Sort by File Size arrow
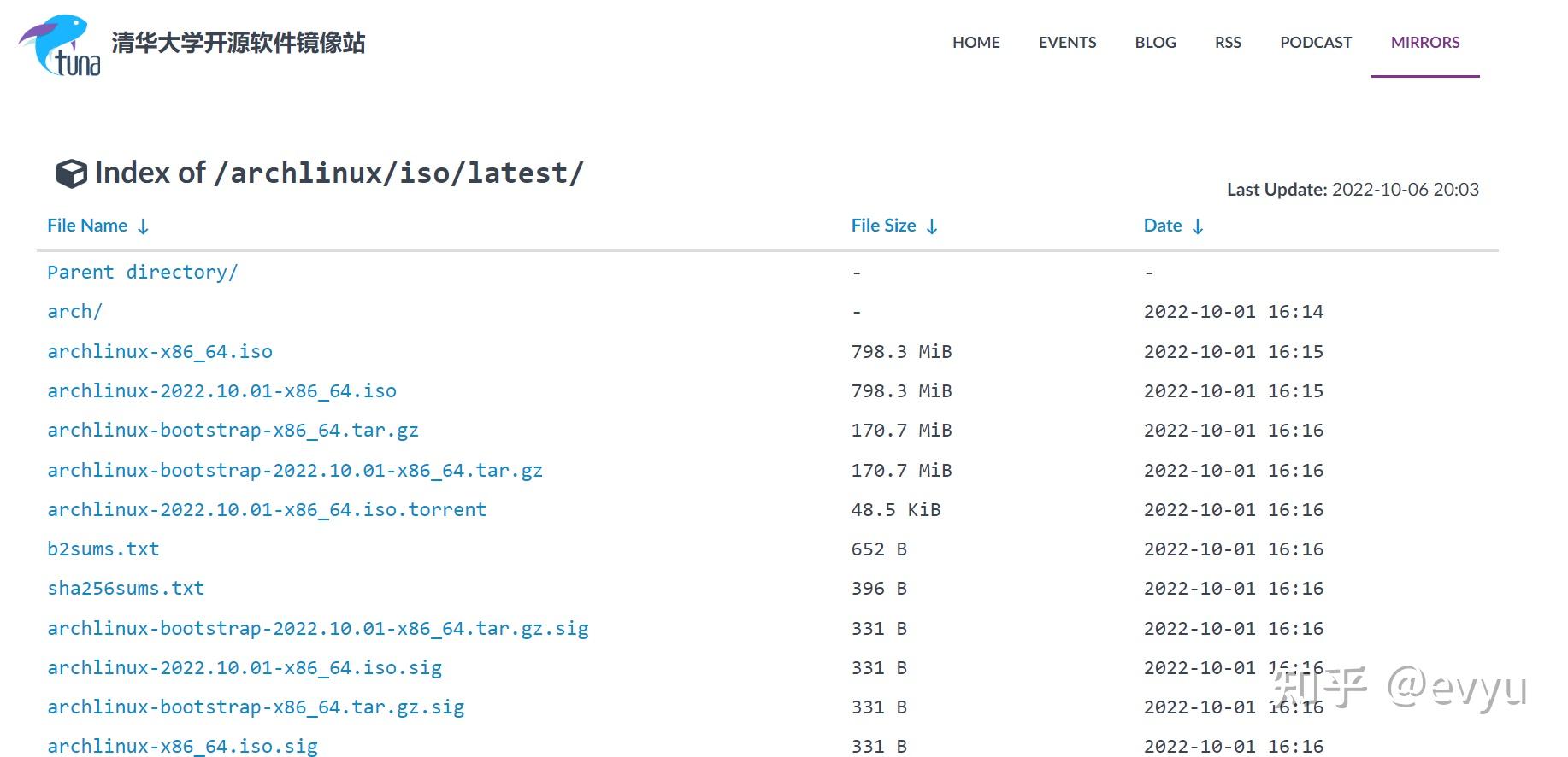Screen dimensions: 1568x757 [x=932, y=226]
